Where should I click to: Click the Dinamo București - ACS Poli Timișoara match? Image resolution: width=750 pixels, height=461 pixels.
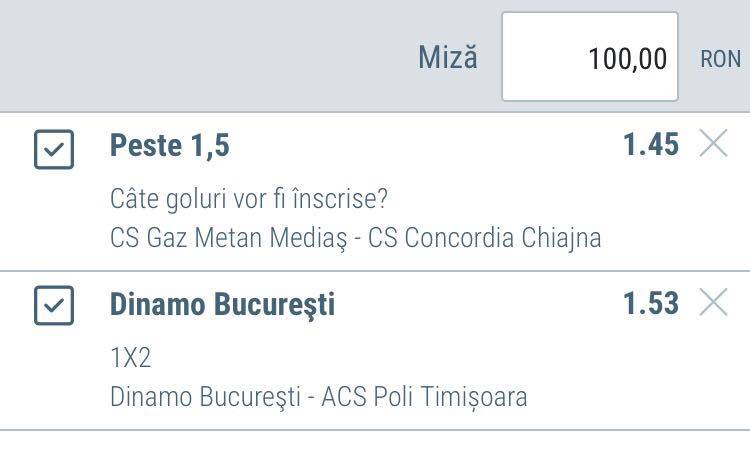[319, 397]
